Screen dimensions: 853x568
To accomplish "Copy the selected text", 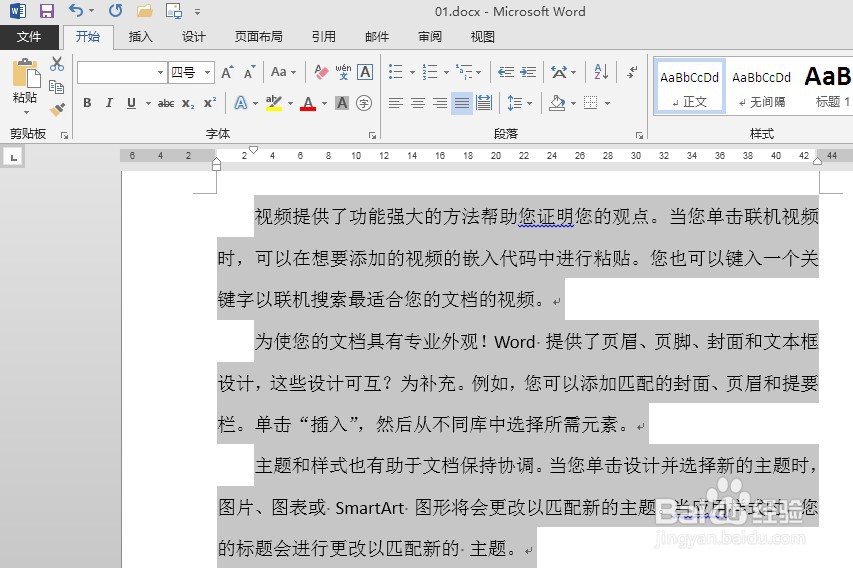I will [57, 87].
